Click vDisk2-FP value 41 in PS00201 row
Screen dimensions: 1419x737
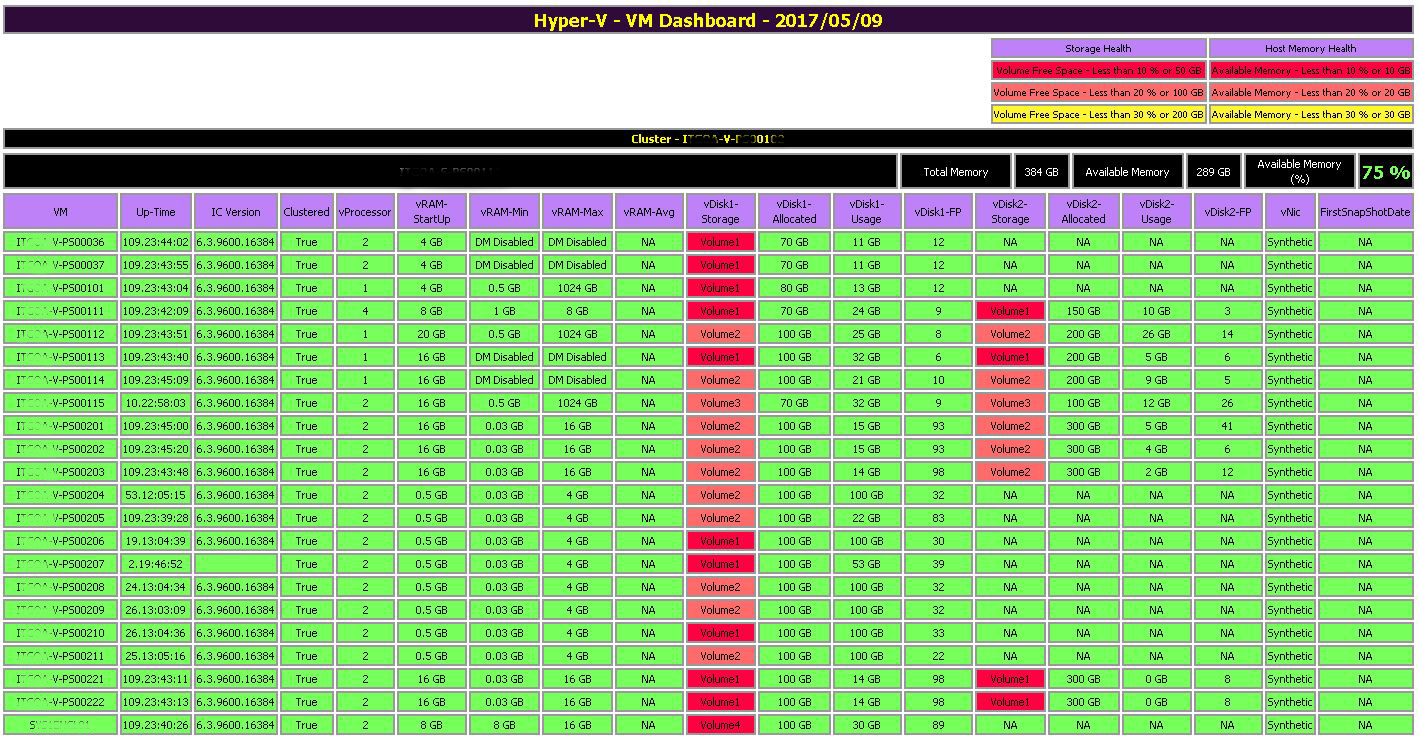pos(1228,426)
